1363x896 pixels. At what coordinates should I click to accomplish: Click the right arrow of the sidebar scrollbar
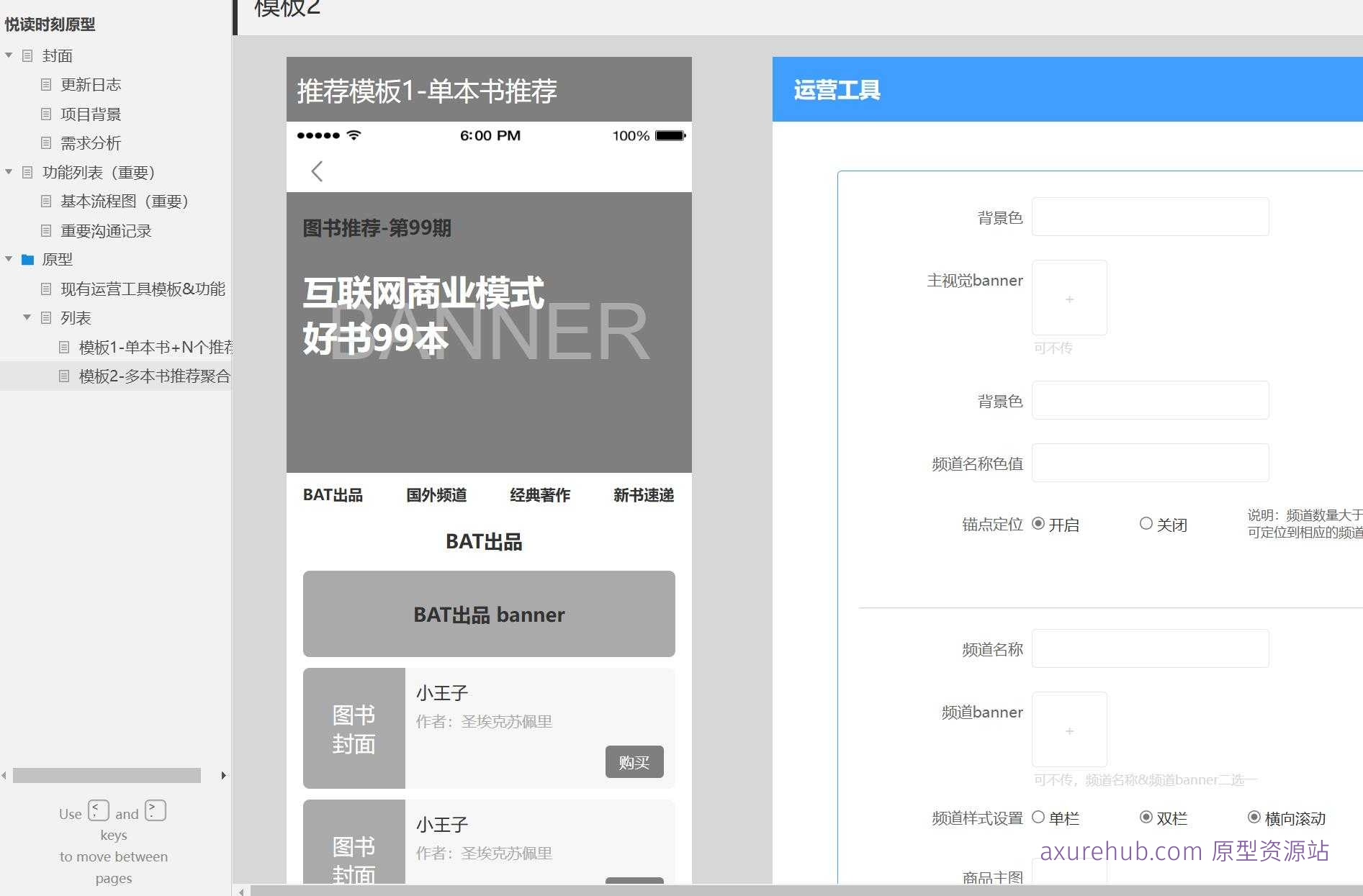pos(223,776)
